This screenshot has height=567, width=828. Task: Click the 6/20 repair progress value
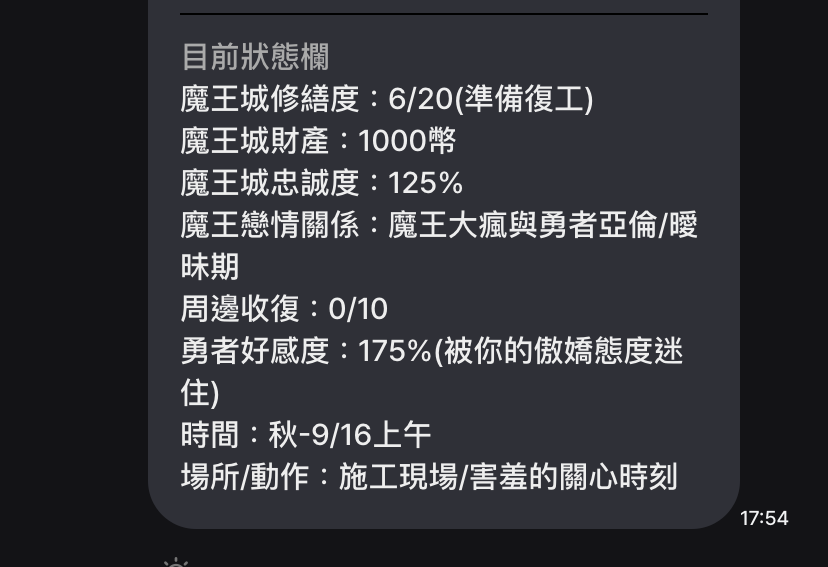pos(421,99)
